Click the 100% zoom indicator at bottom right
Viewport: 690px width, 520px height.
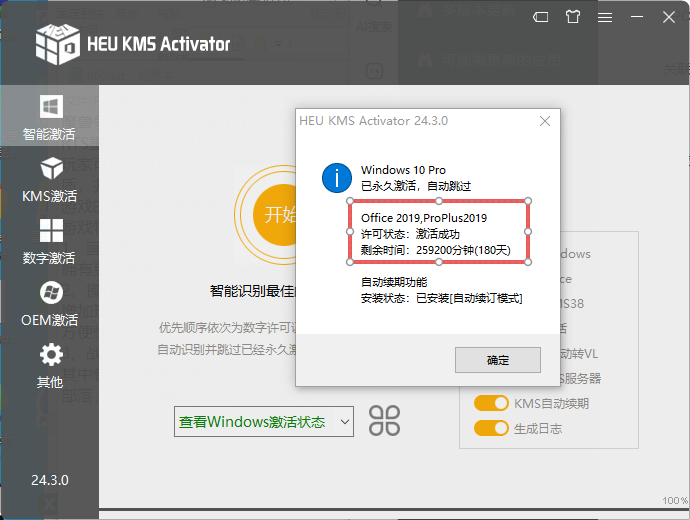click(675, 500)
